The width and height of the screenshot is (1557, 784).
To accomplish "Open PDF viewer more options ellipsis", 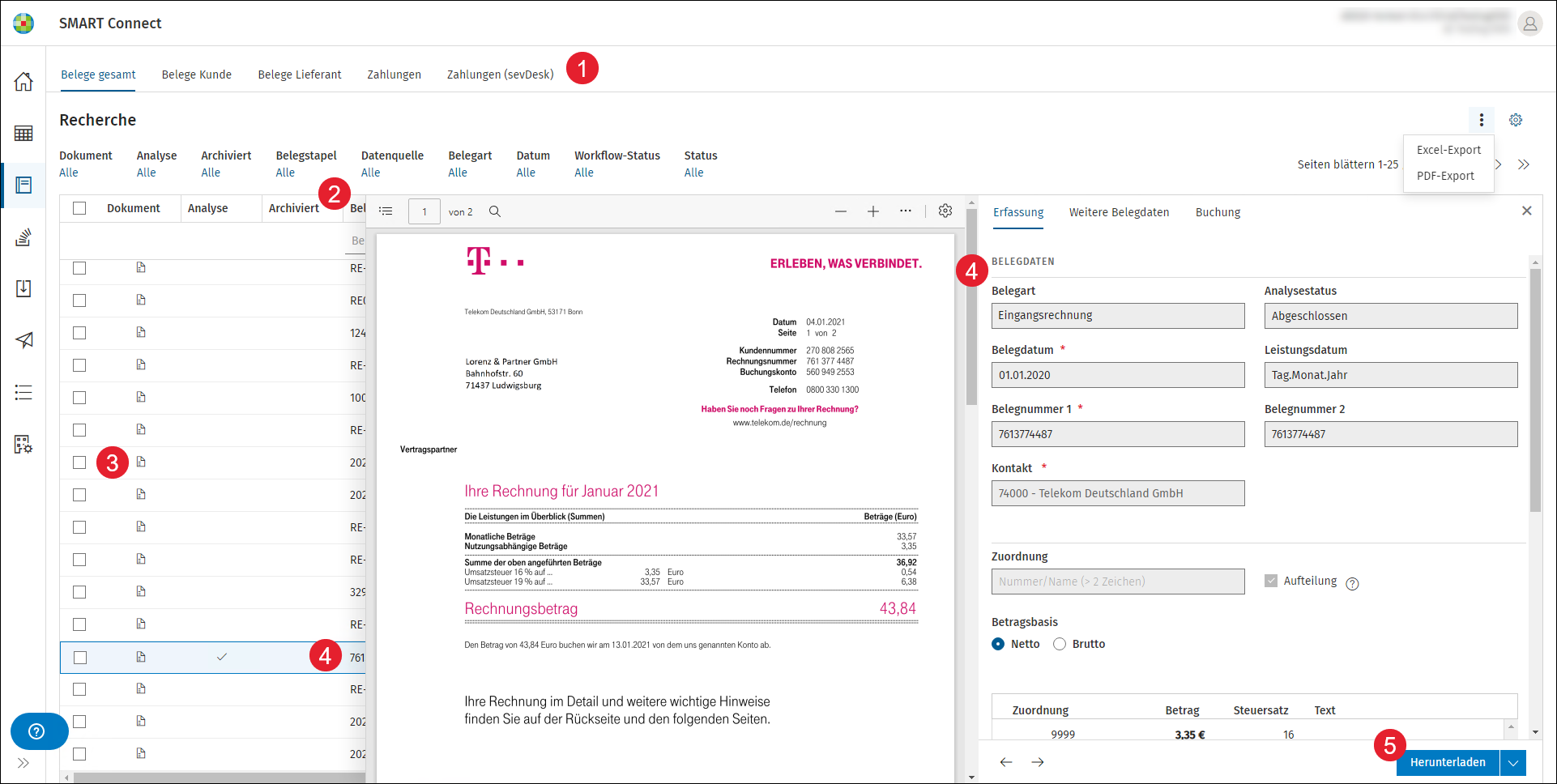I will pos(906,211).
